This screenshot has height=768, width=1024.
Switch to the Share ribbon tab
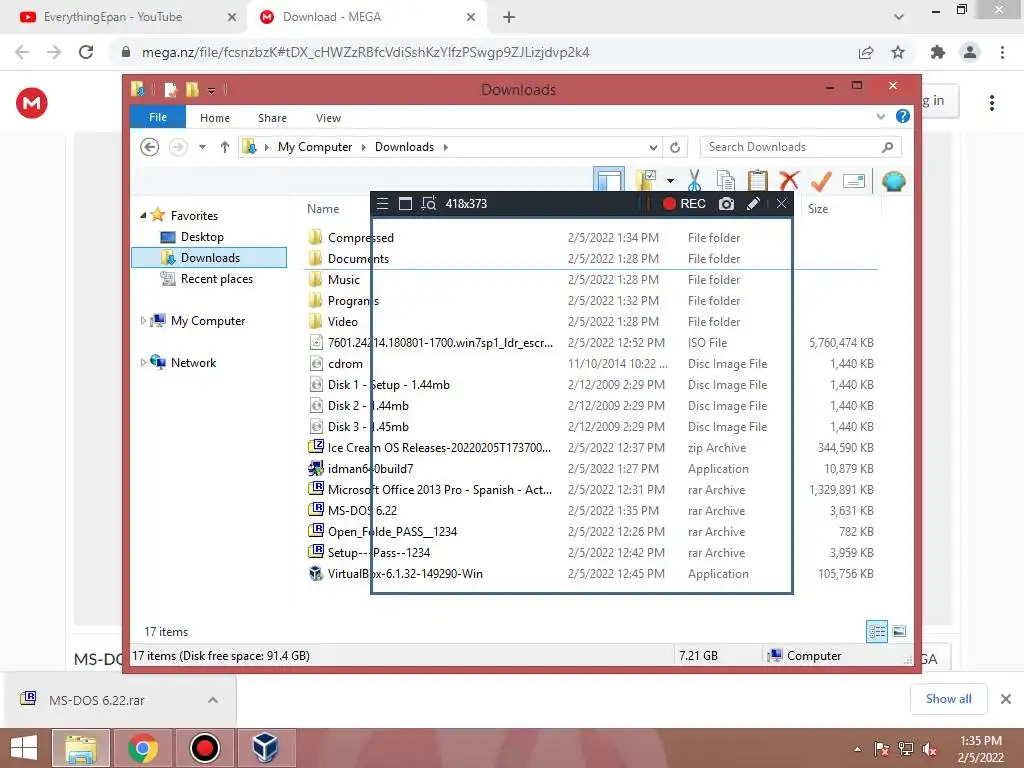click(272, 118)
